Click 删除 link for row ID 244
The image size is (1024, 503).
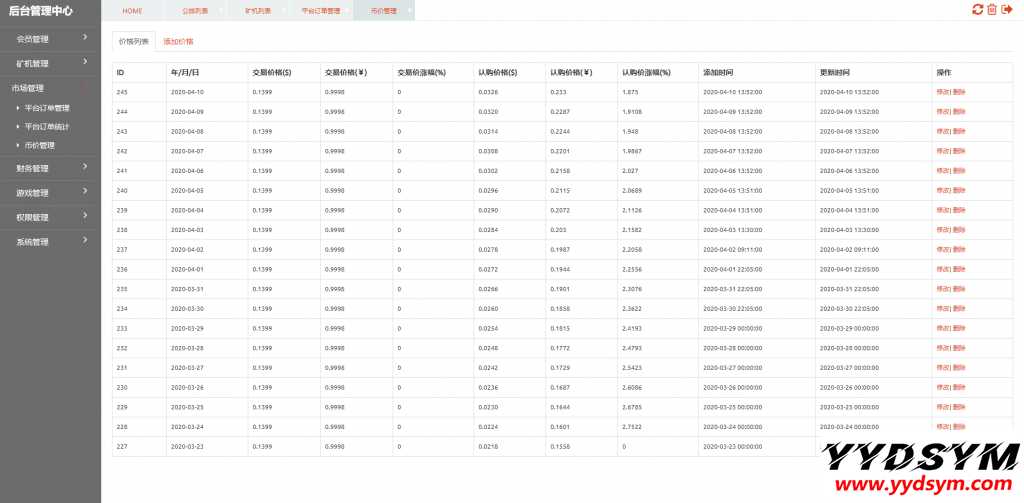pyautogui.click(x=959, y=111)
